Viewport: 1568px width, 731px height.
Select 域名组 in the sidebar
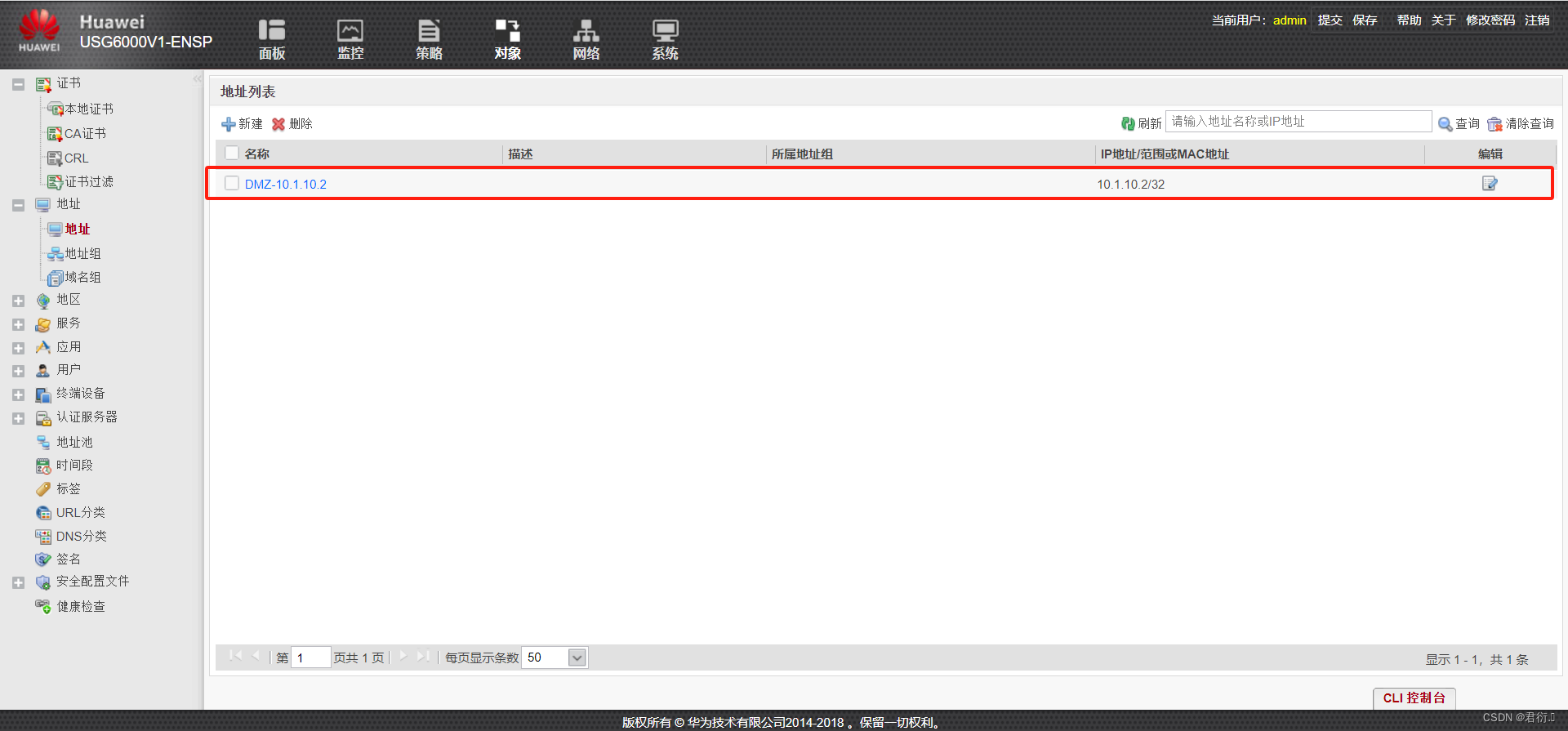point(82,277)
